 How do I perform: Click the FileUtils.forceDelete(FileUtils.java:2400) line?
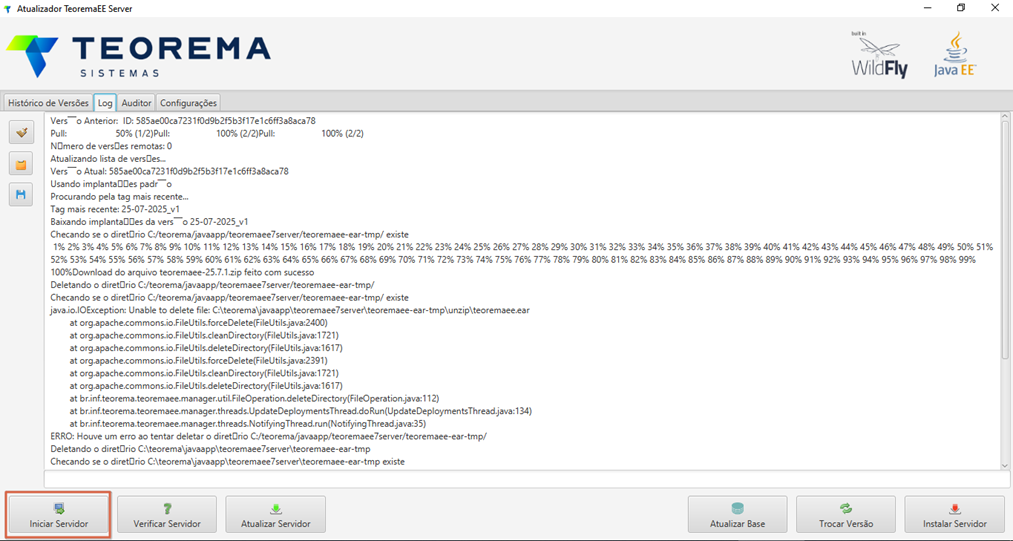198,323
